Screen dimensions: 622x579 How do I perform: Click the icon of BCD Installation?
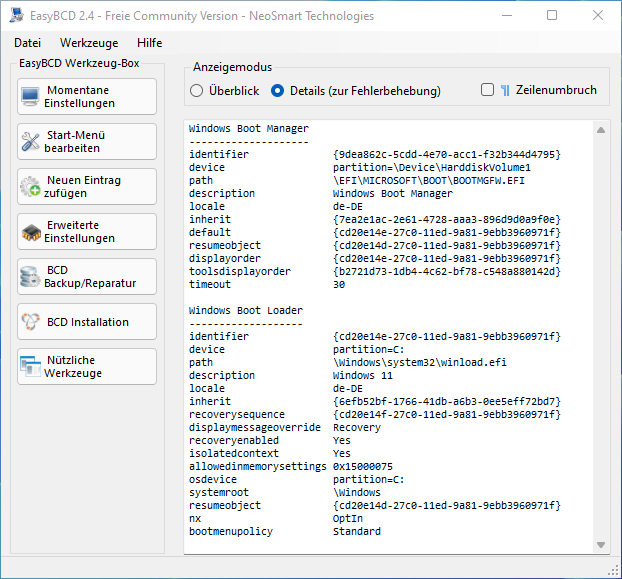[x=31, y=321]
